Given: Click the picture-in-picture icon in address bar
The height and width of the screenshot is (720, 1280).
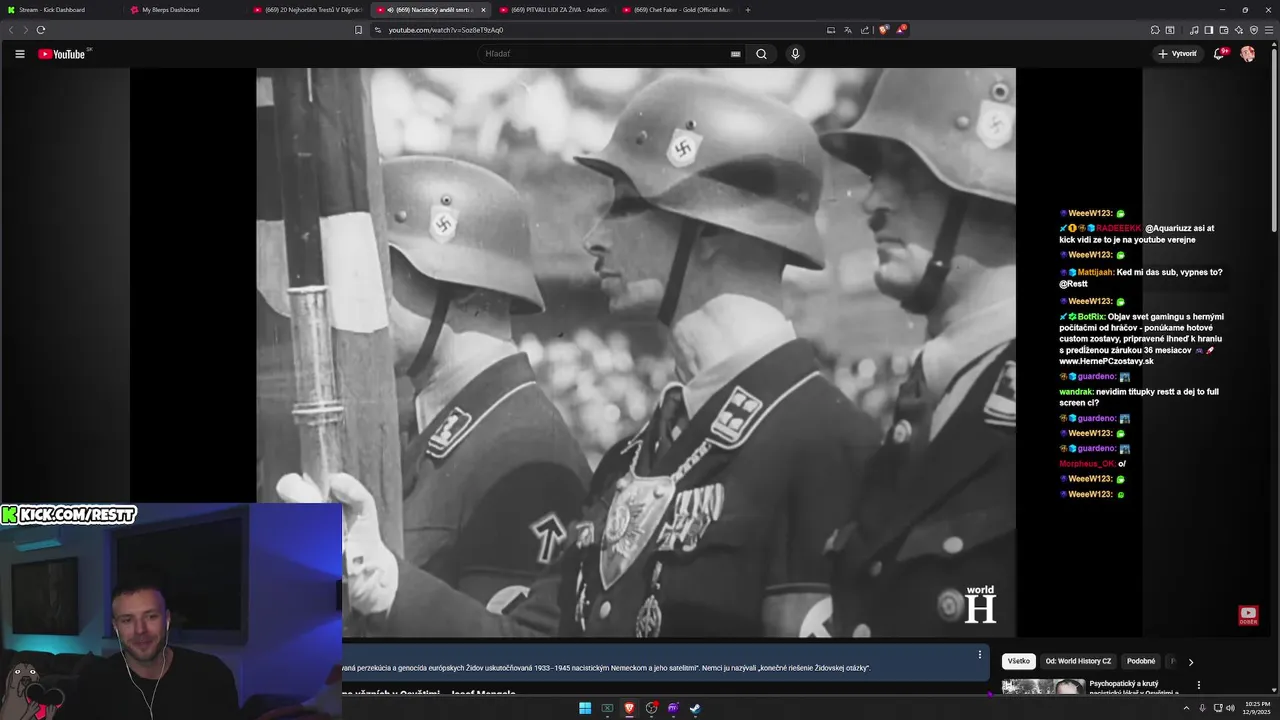Looking at the screenshot, I should pyautogui.click(x=831, y=30).
